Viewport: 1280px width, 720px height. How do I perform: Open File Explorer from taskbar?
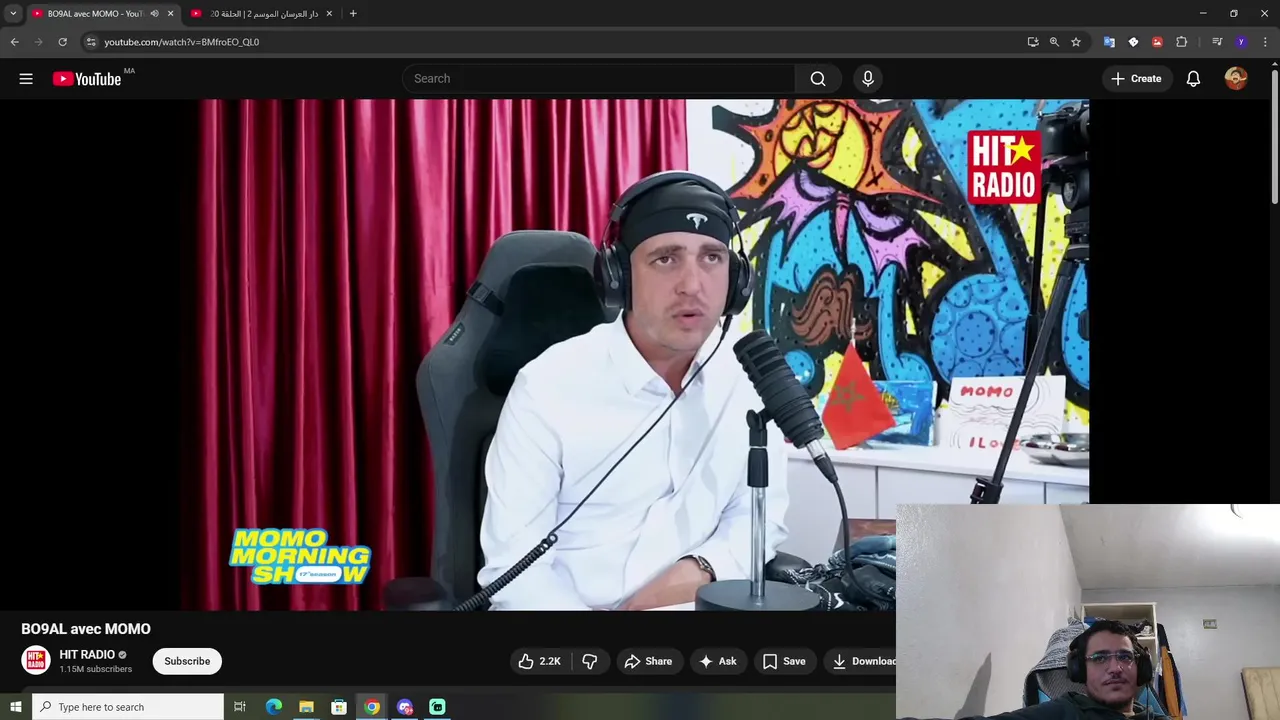point(306,707)
